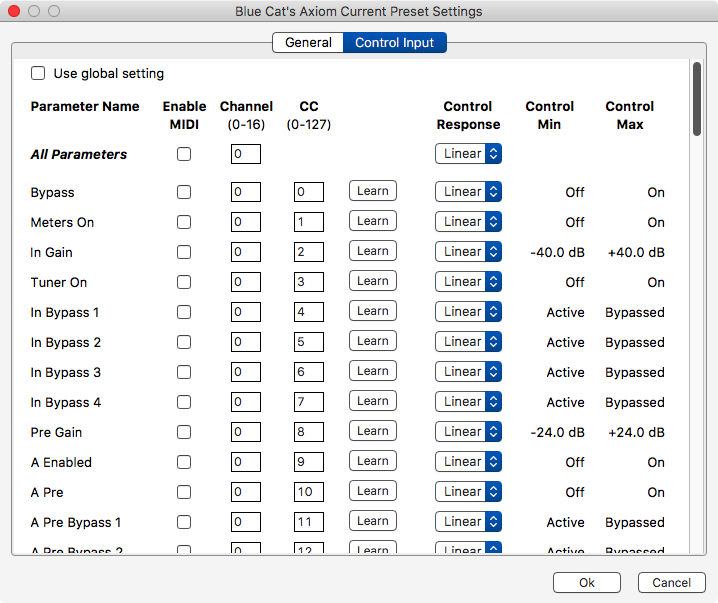Screen dimensions: 718x603
Task: Open Control Response for A Enabled
Action: (468, 462)
